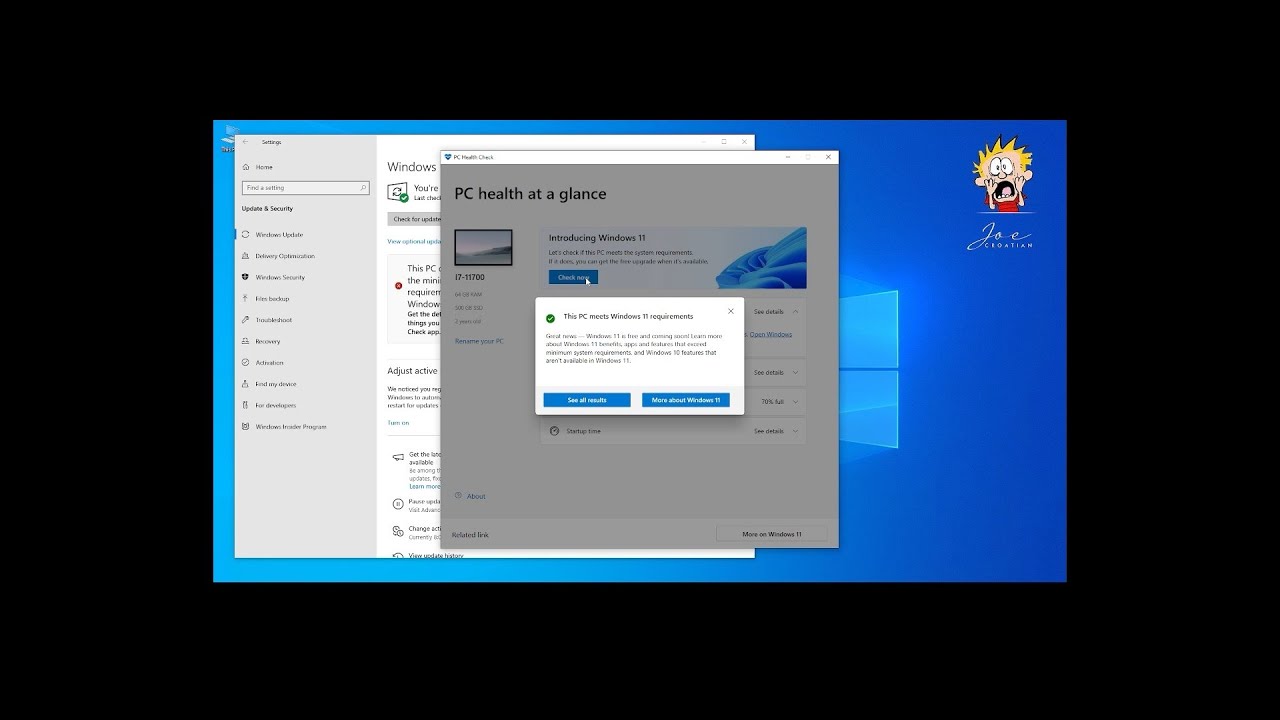The height and width of the screenshot is (720, 1280).
Task: Click See all results in the dialog
Action: 587,400
